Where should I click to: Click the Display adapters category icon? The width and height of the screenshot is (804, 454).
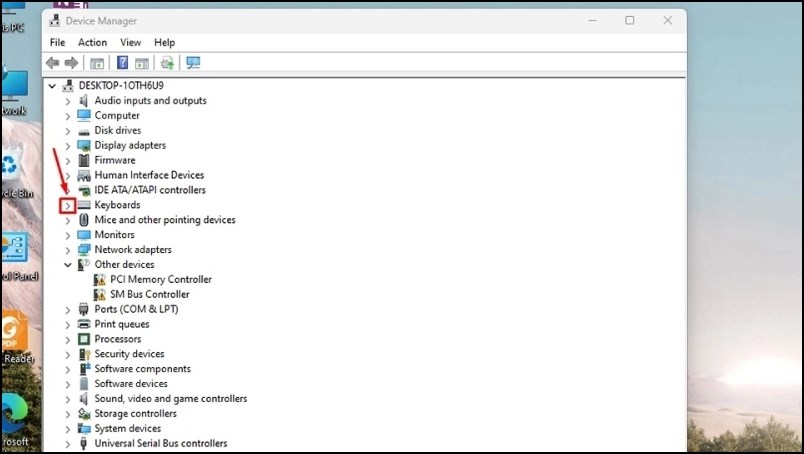[x=84, y=146]
